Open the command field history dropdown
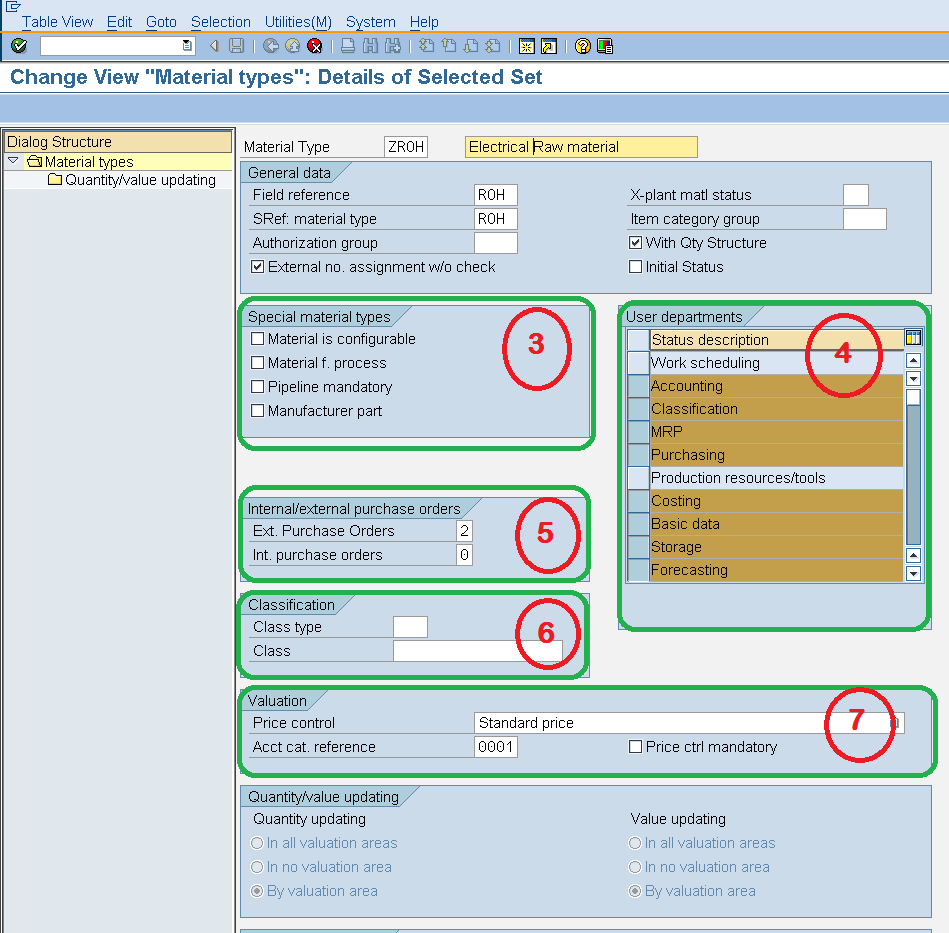 click(x=185, y=45)
